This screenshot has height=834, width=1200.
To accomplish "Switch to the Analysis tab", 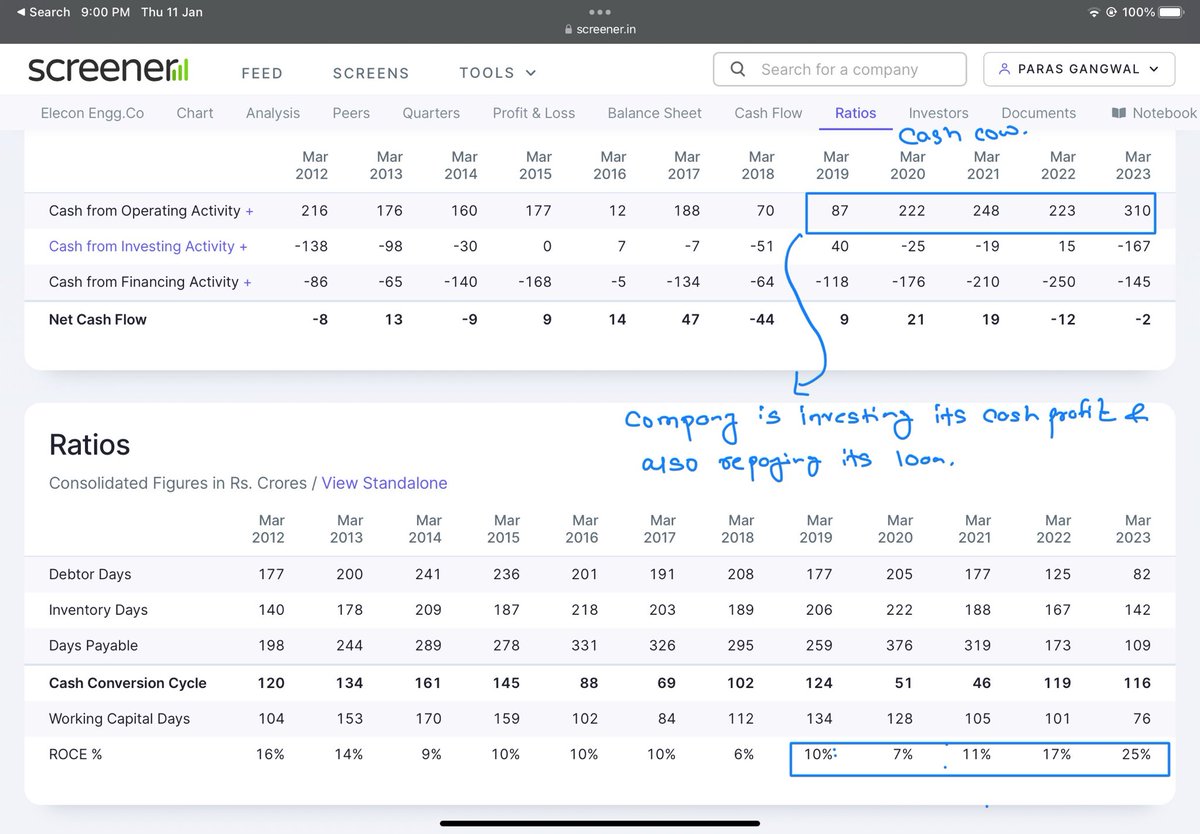I will click(273, 113).
